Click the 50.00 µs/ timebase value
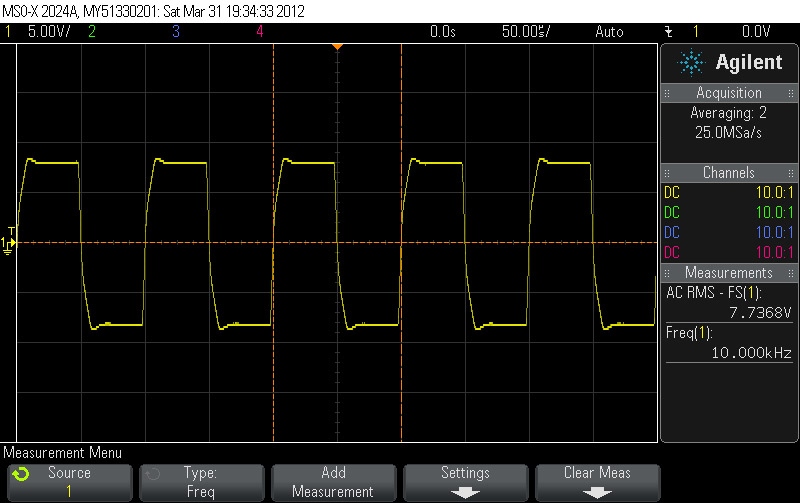 pyautogui.click(x=526, y=32)
